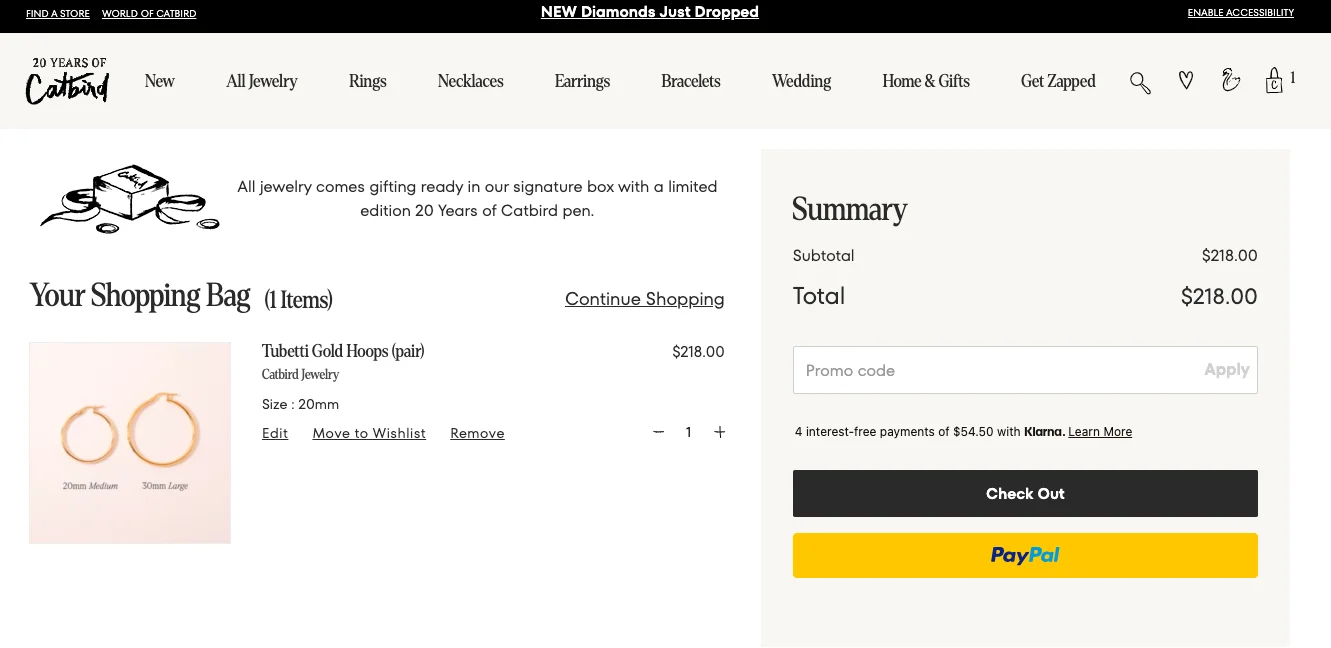The height and width of the screenshot is (648, 1331).
Task: Move Tubetti Gold Hoops to Wishlist
Action: (x=369, y=433)
